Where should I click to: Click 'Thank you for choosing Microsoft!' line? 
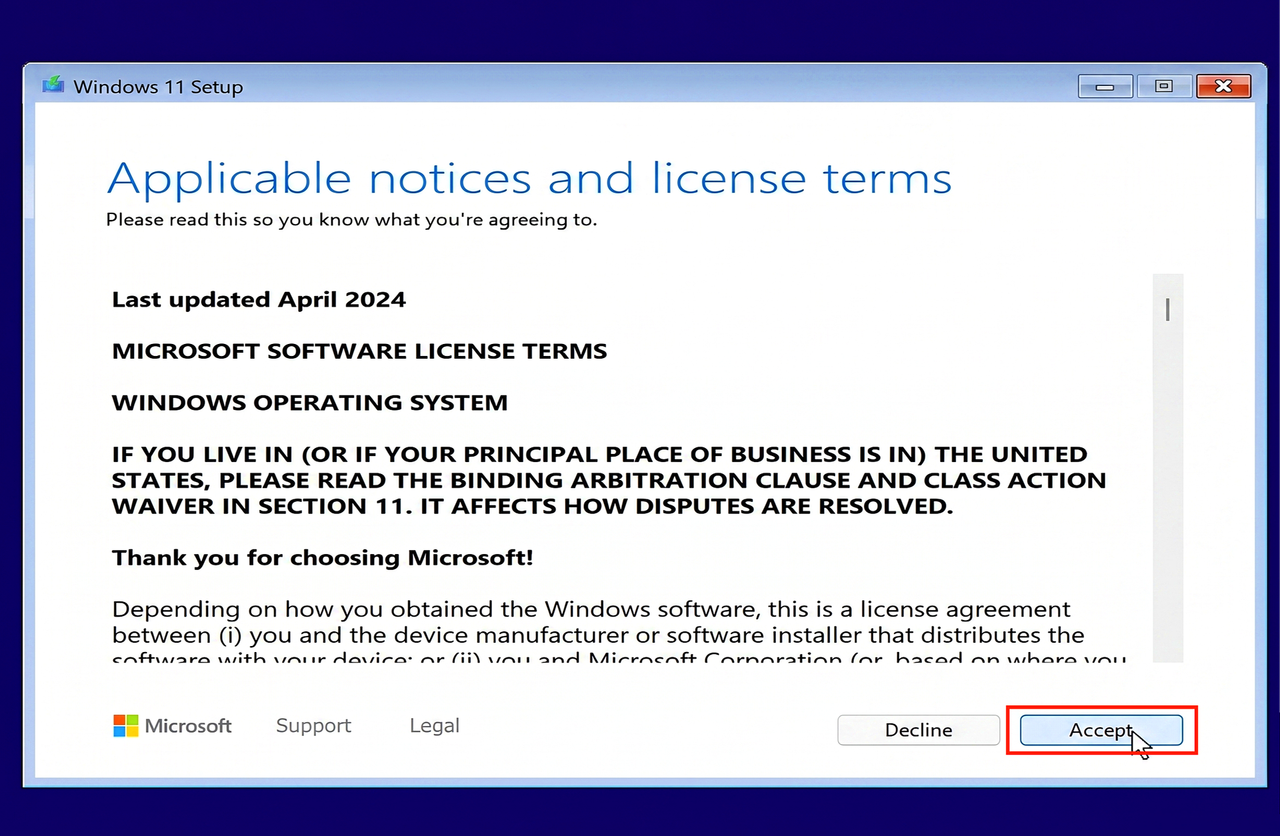323,558
